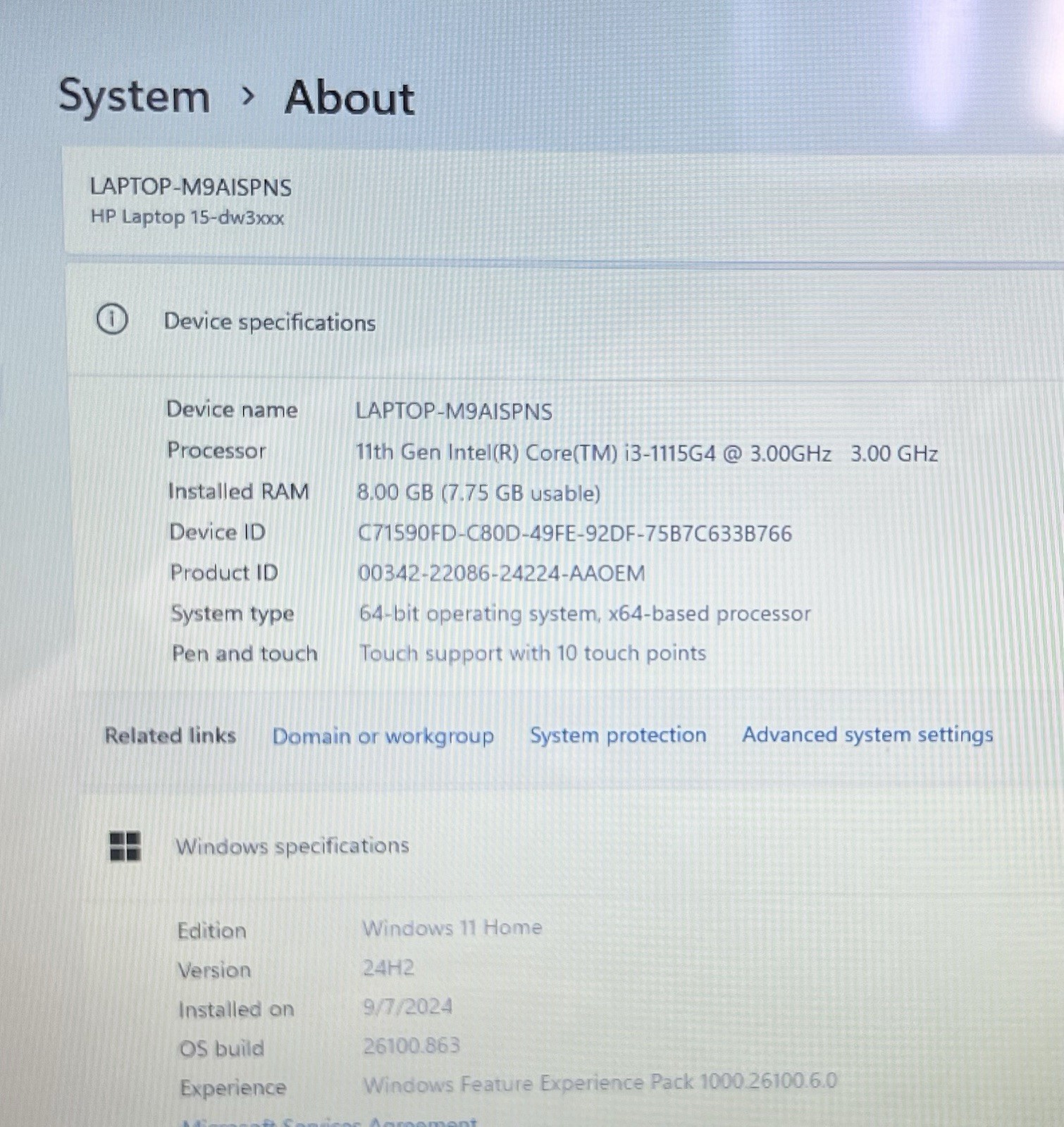Click the About breadcrumb heading

[349, 97]
